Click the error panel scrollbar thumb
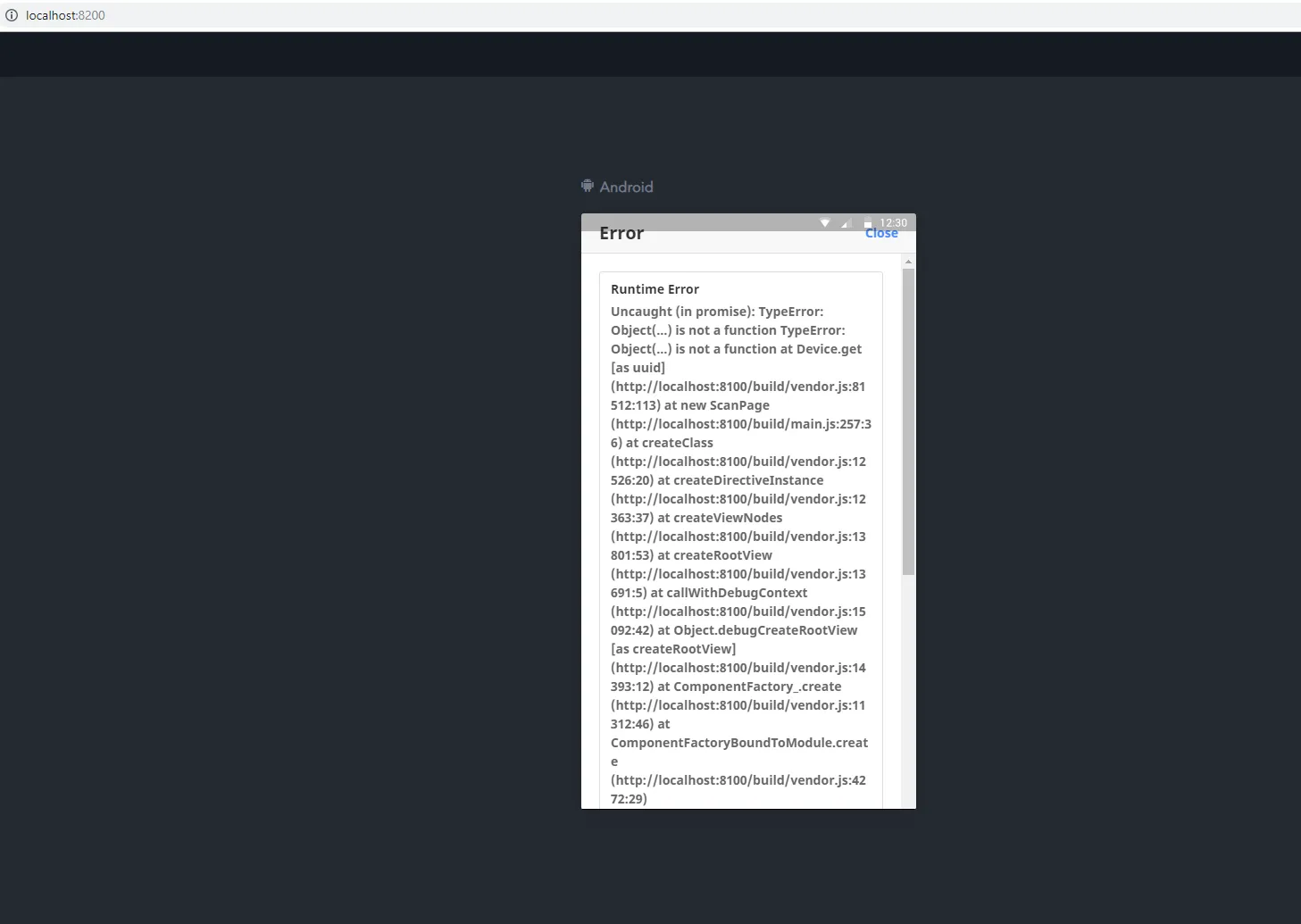 tap(908, 421)
